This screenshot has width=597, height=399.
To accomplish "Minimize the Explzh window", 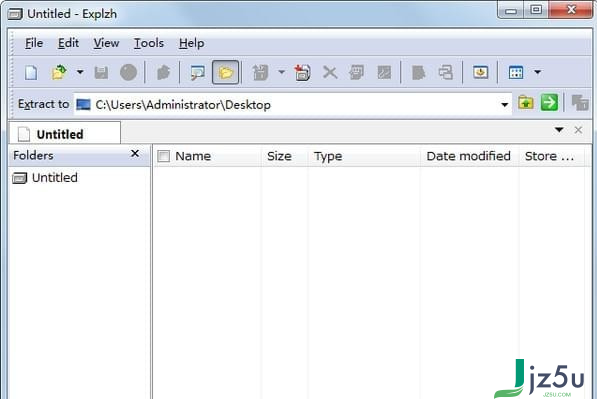I will click(x=511, y=10).
